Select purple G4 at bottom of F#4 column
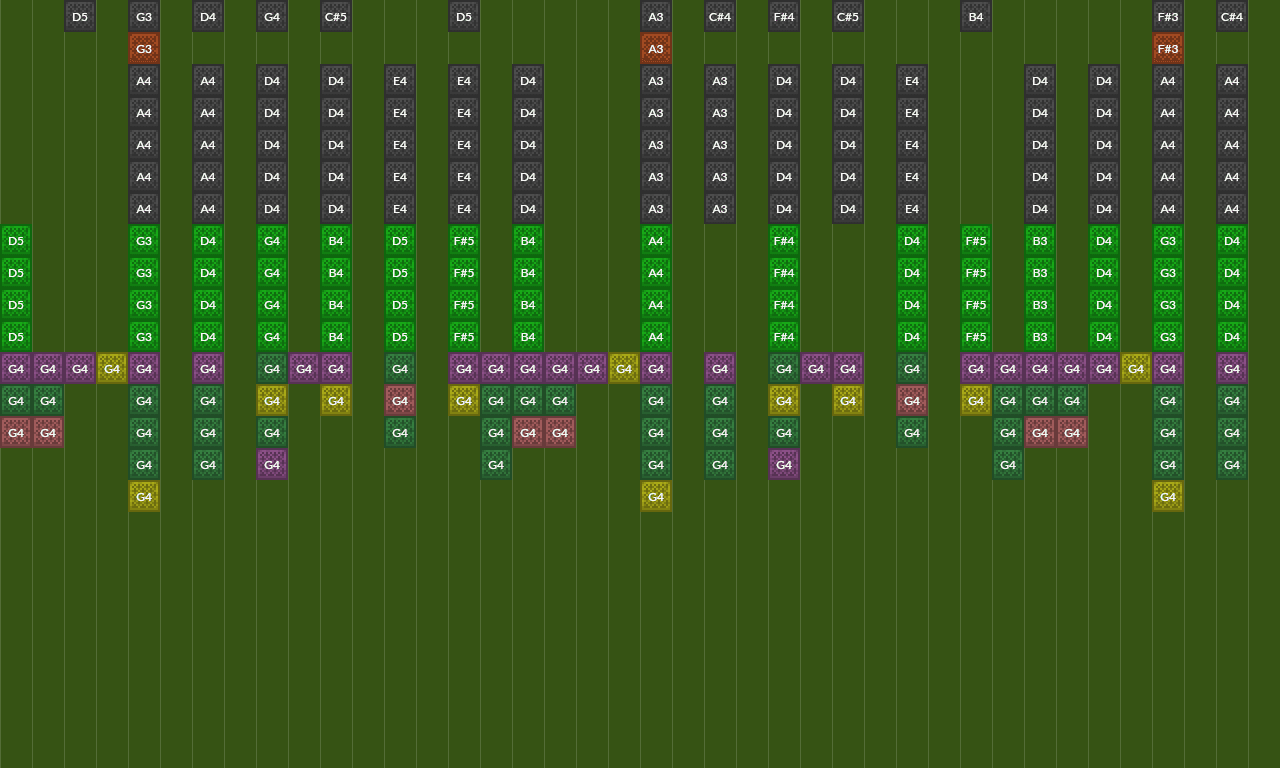This screenshot has height=768, width=1280. pos(784,464)
